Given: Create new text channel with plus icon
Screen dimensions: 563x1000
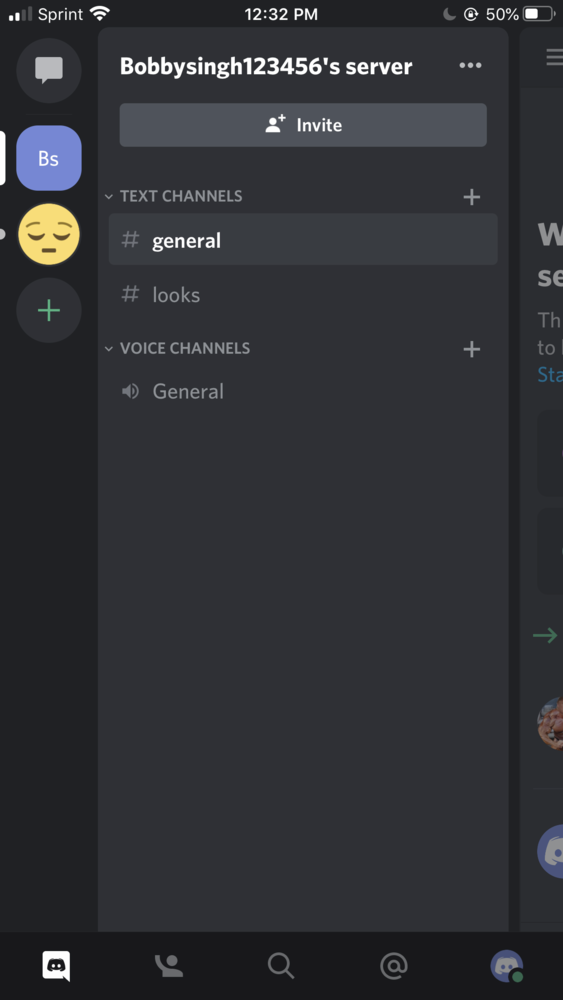Looking at the screenshot, I should click(471, 197).
